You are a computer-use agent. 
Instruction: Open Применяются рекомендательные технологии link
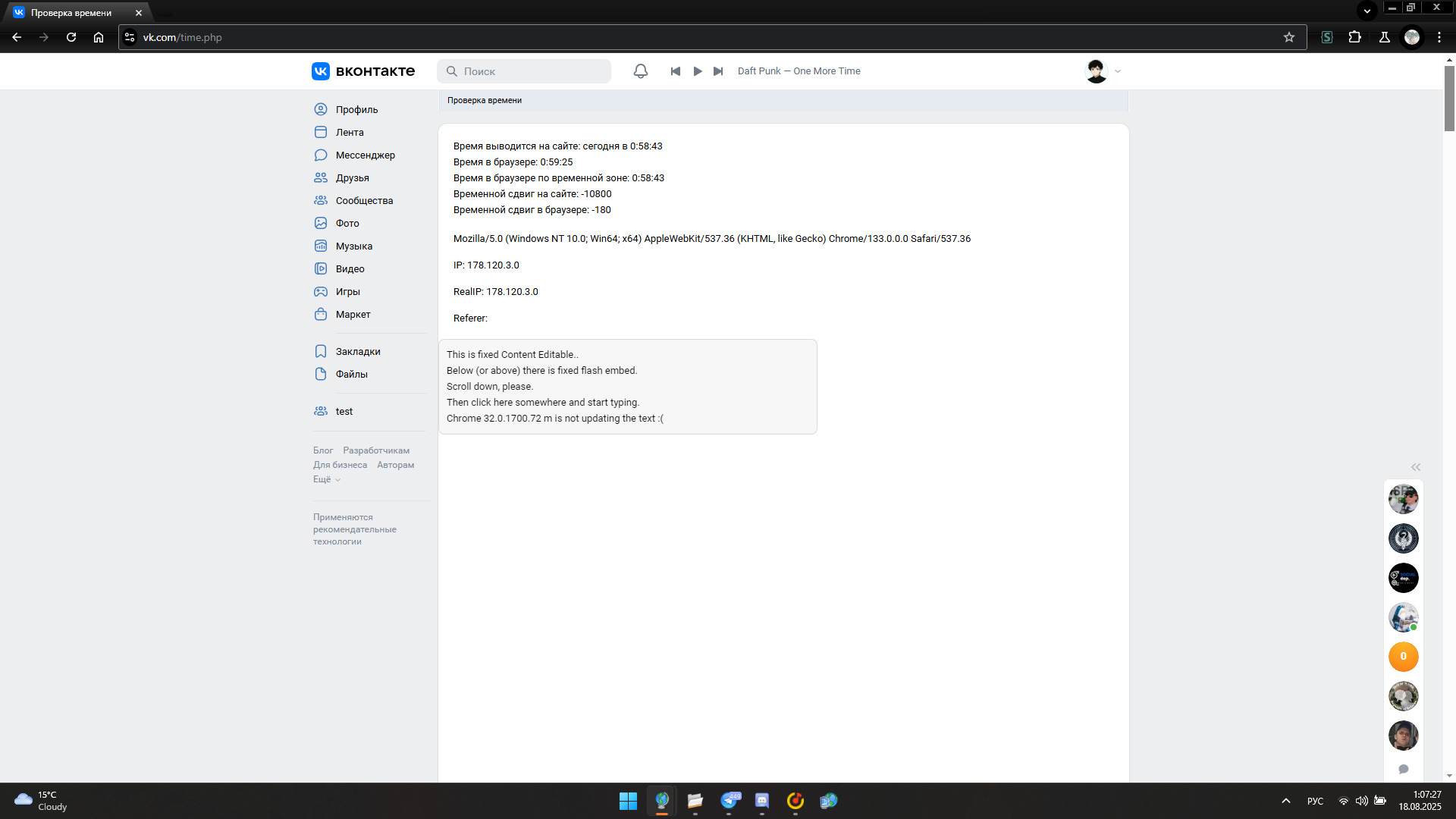pos(354,529)
